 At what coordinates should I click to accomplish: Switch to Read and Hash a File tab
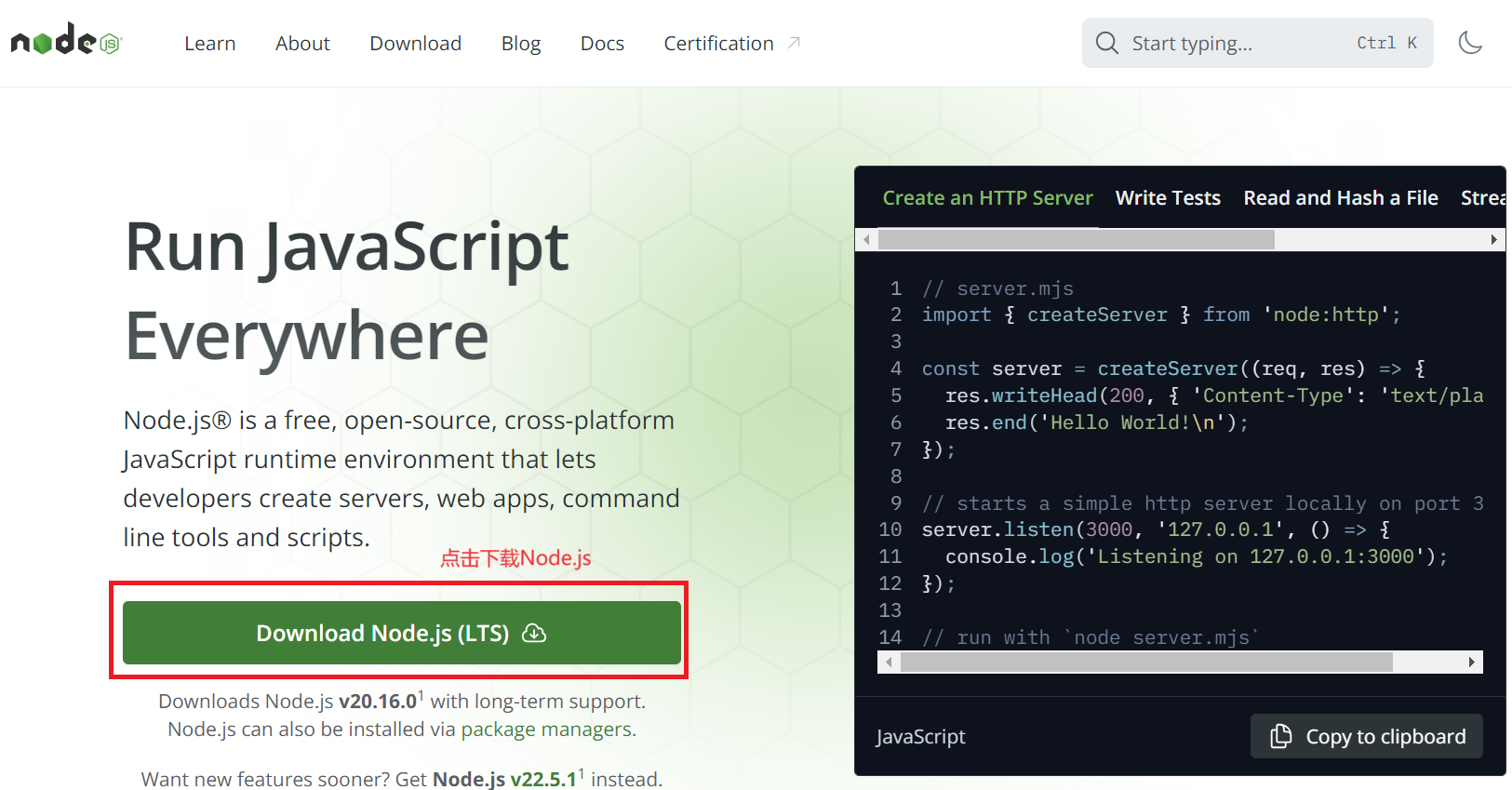pyautogui.click(x=1341, y=198)
